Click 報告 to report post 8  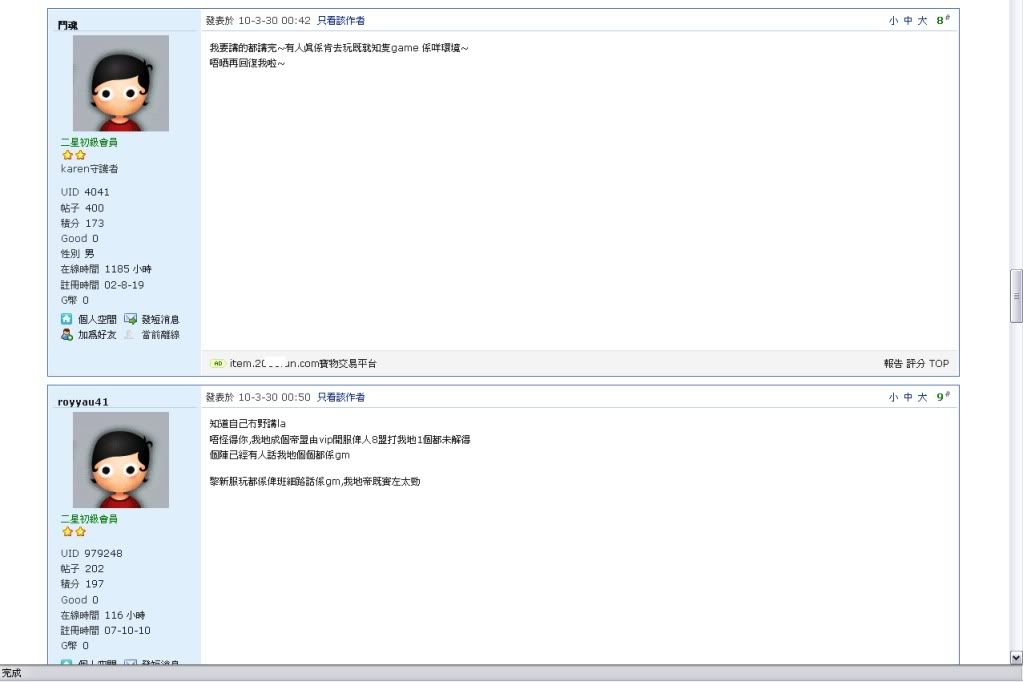point(893,364)
